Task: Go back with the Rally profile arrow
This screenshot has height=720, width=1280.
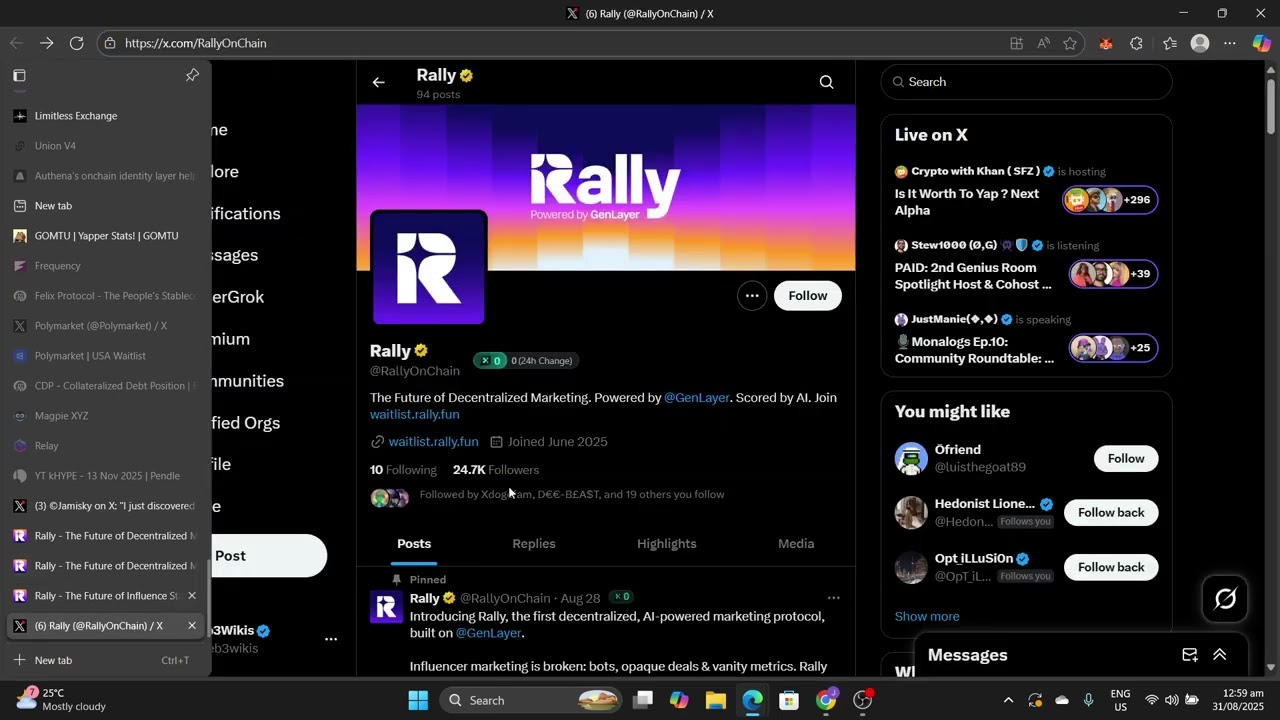Action: click(x=378, y=82)
